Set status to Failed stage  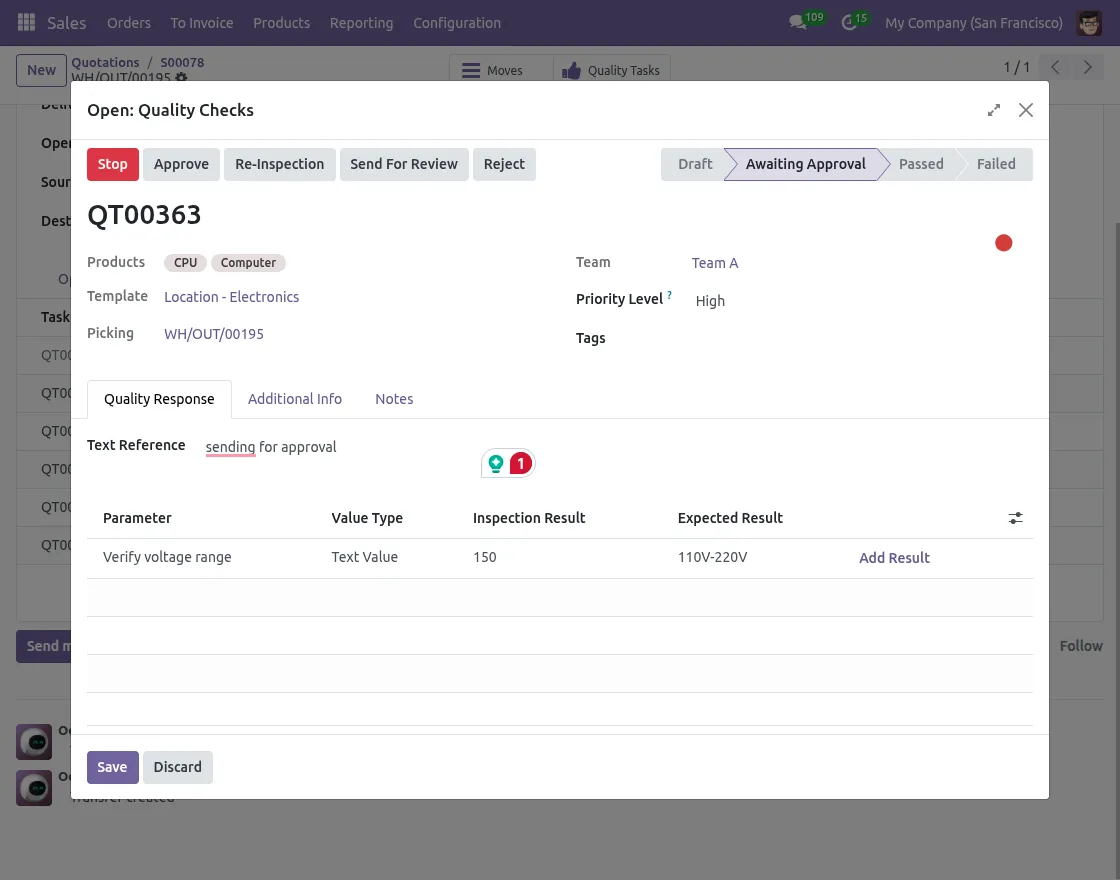click(x=996, y=164)
